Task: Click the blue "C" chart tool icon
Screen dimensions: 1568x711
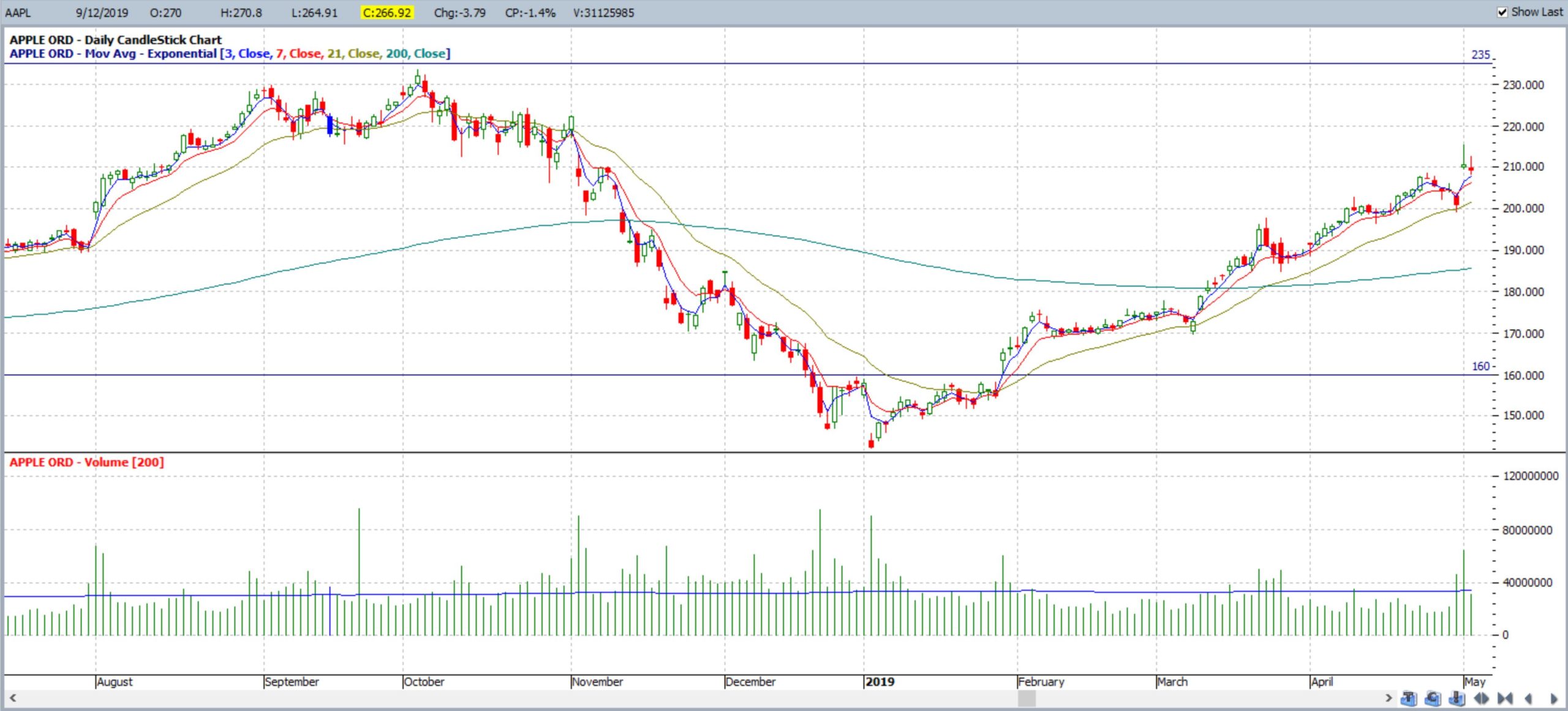Action: click(x=1433, y=698)
